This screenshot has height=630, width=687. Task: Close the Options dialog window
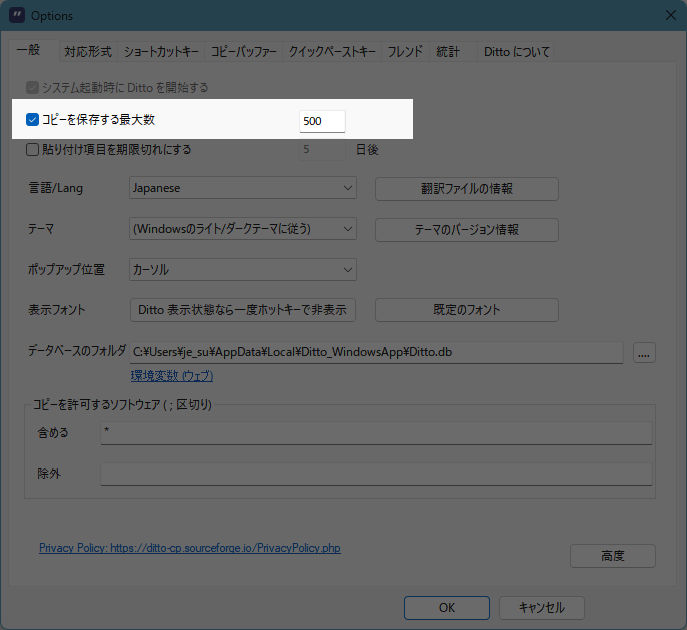670,16
